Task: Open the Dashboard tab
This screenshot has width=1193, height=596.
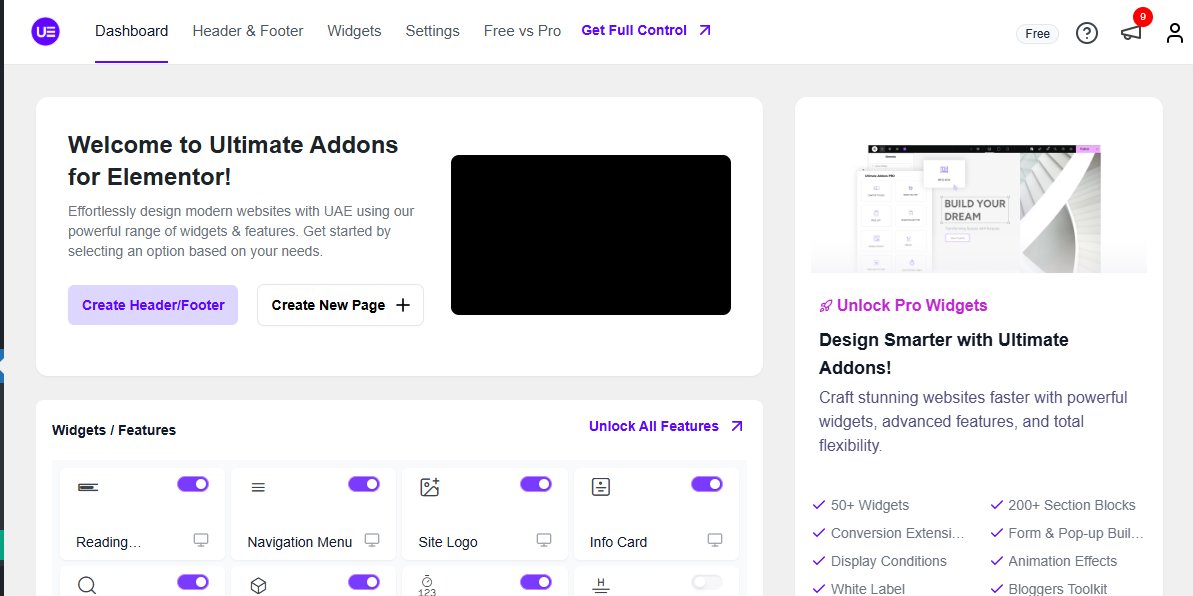Action: tap(132, 31)
